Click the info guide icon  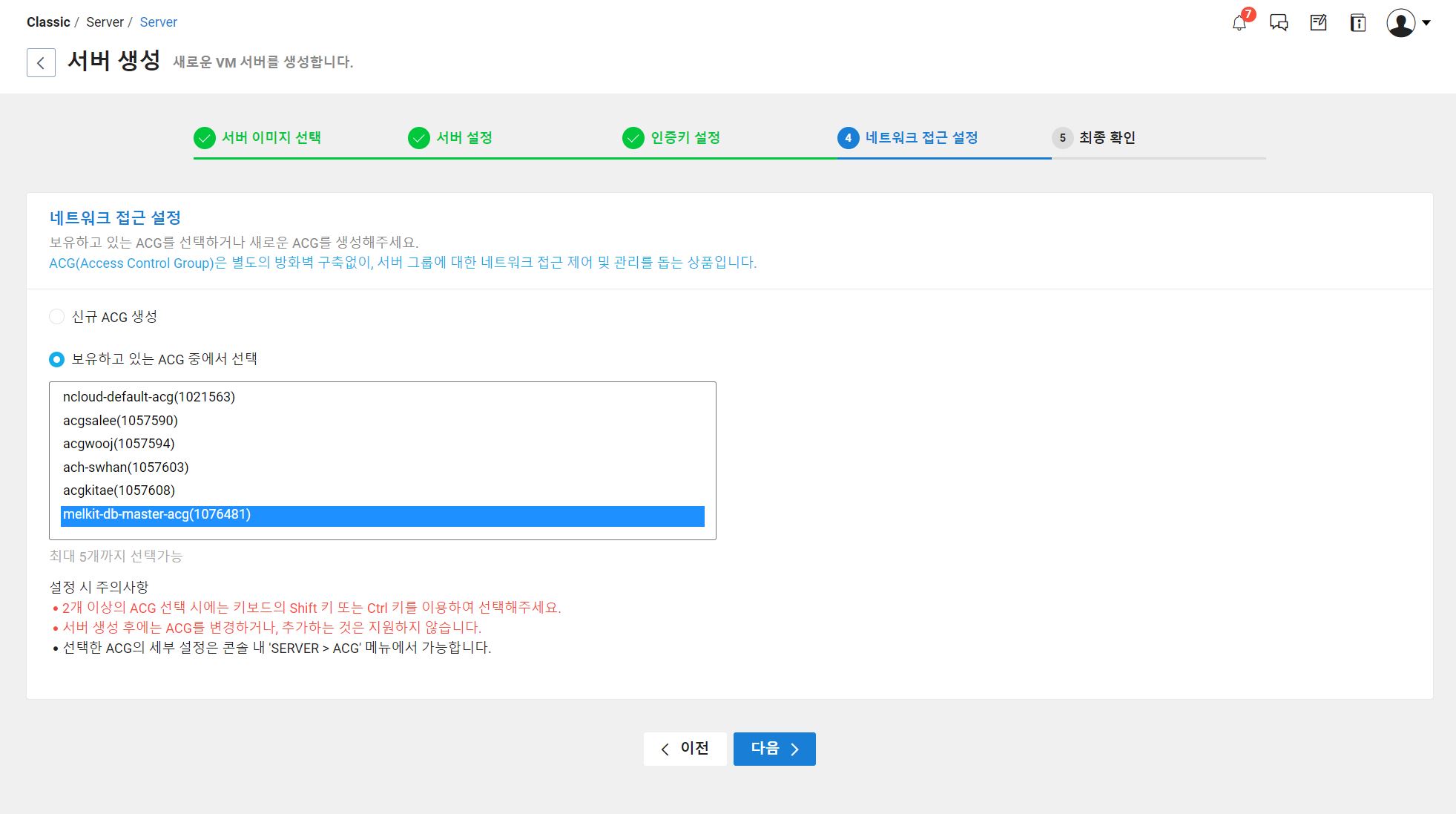pyautogui.click(x=1357, y=23)
